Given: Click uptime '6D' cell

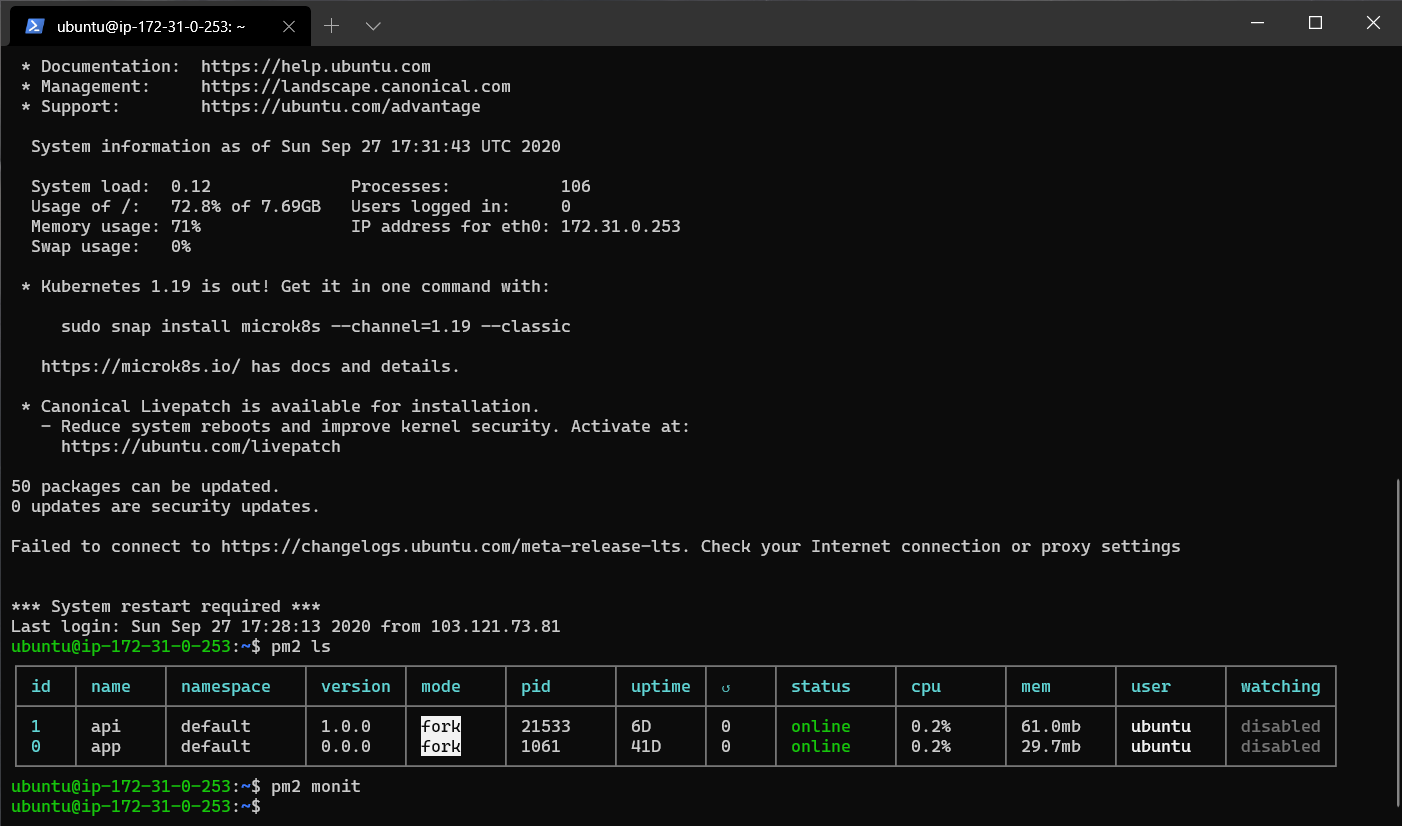Looking at the screenshot, I should click(641, 727).
